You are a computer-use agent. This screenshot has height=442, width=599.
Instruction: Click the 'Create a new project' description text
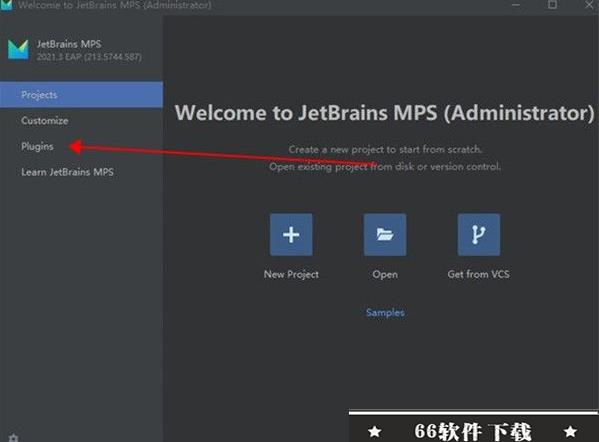(x=385, y=149)
